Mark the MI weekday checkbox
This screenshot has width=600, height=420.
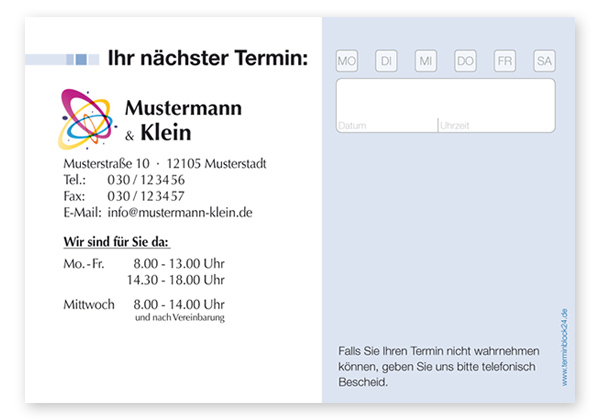point(426,61)
